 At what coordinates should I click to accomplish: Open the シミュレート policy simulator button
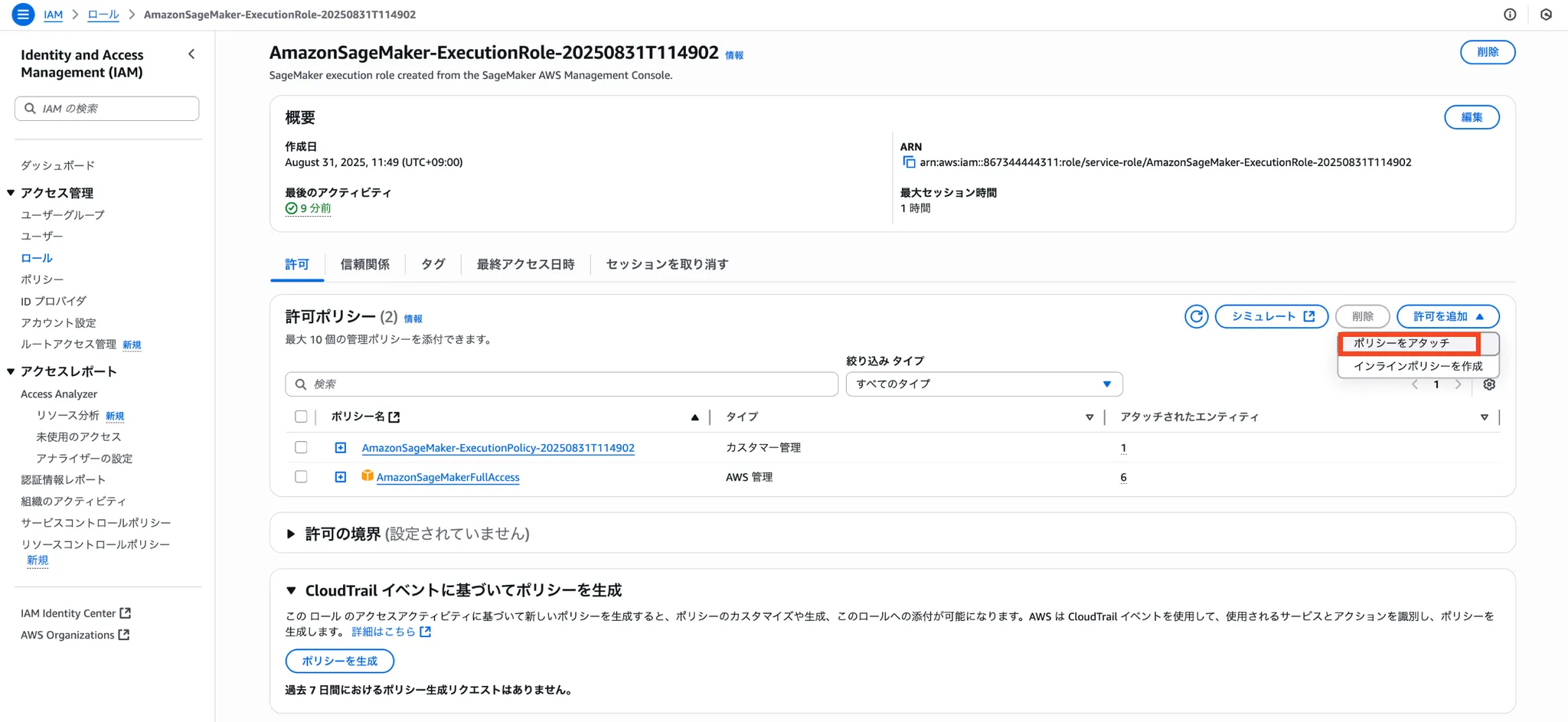click(1272, 316)
